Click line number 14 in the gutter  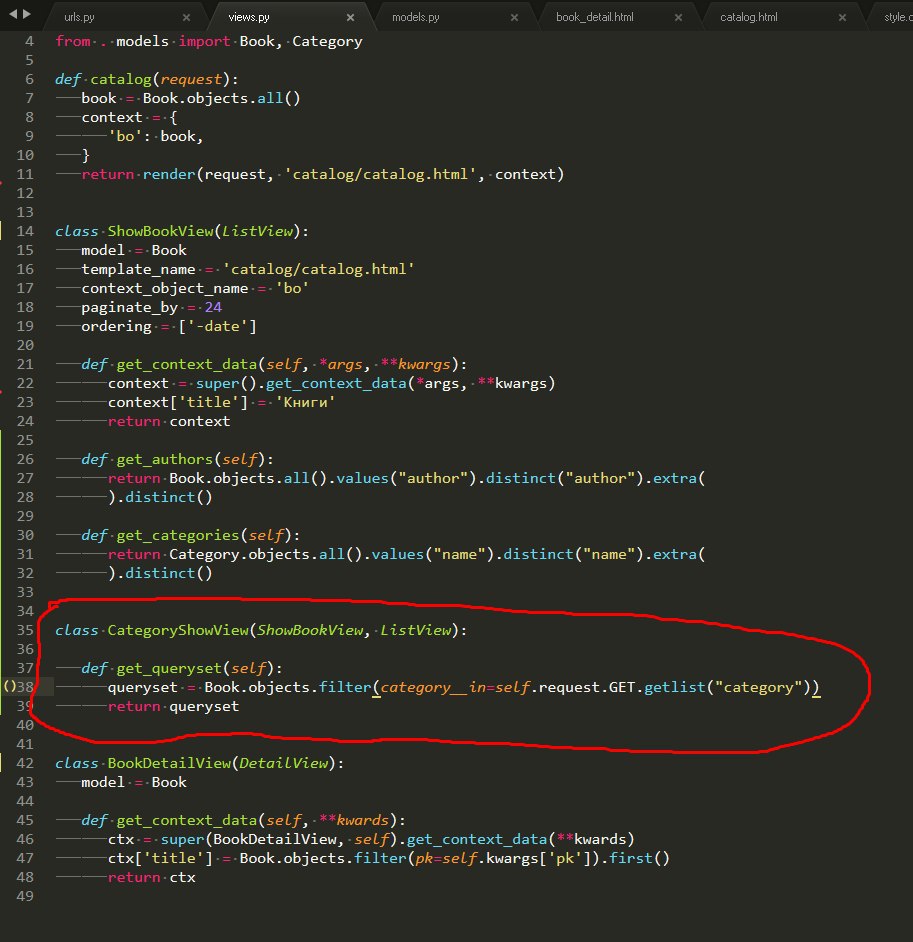(25, 231)
